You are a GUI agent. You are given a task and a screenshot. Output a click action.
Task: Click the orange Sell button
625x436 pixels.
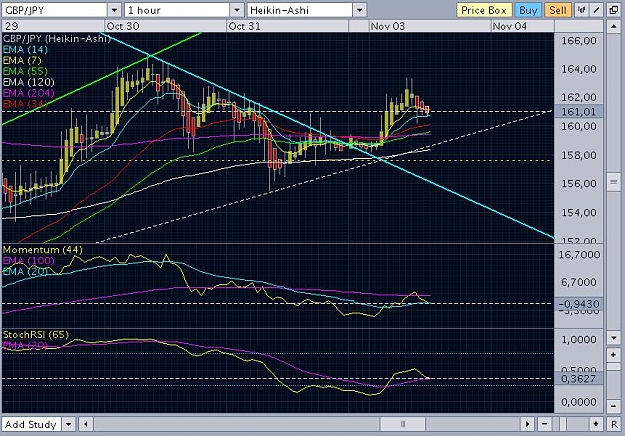coord(558,10)
